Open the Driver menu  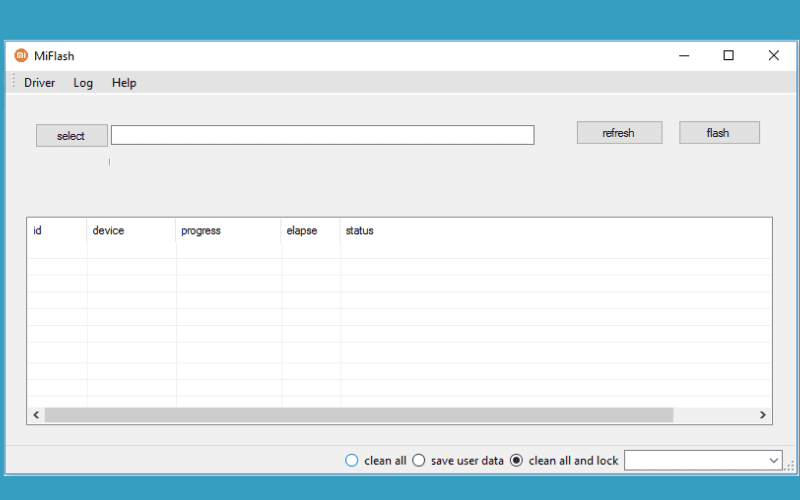[39, 83]
